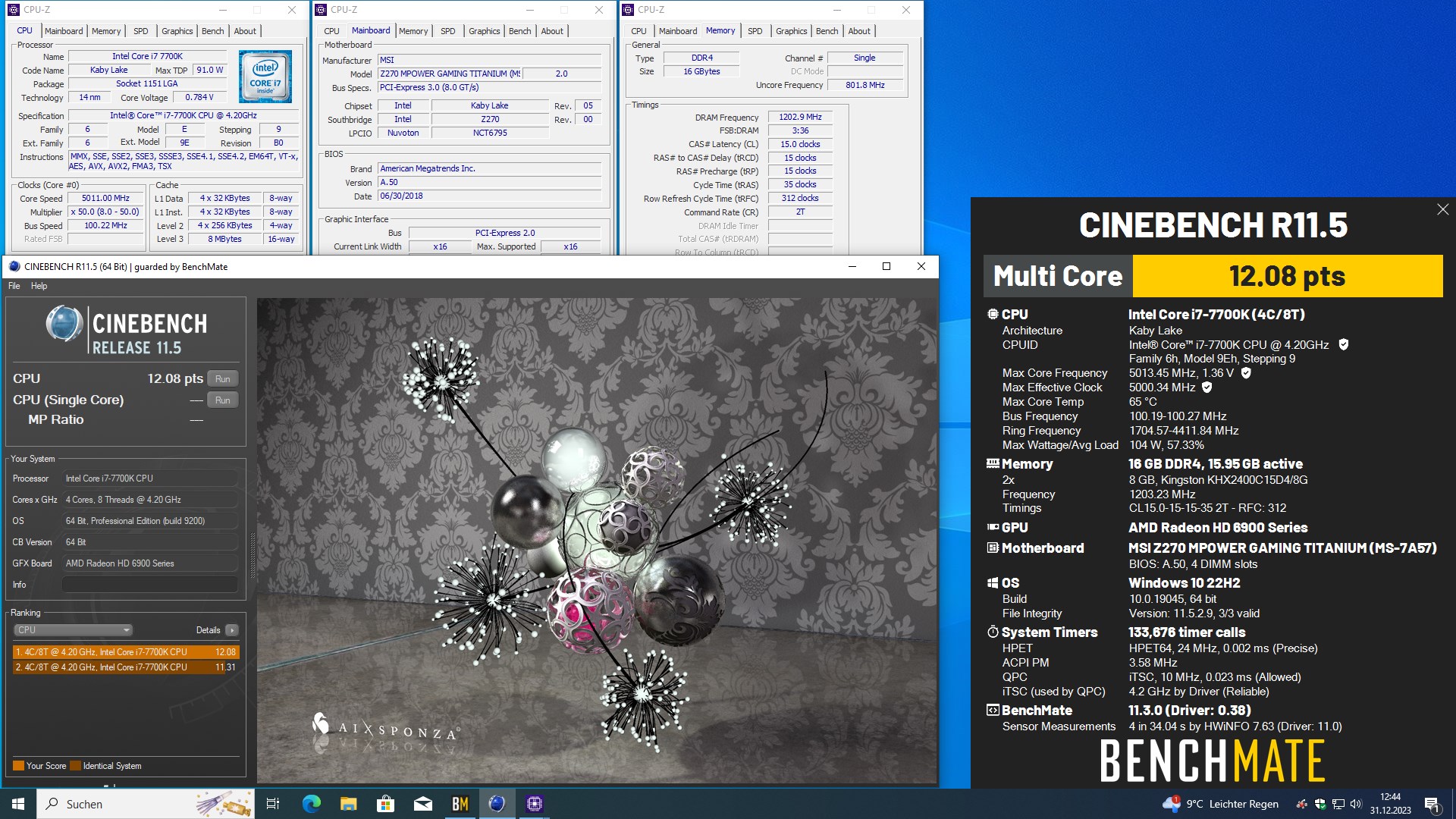Open network status tray icon

(1338, 804)
